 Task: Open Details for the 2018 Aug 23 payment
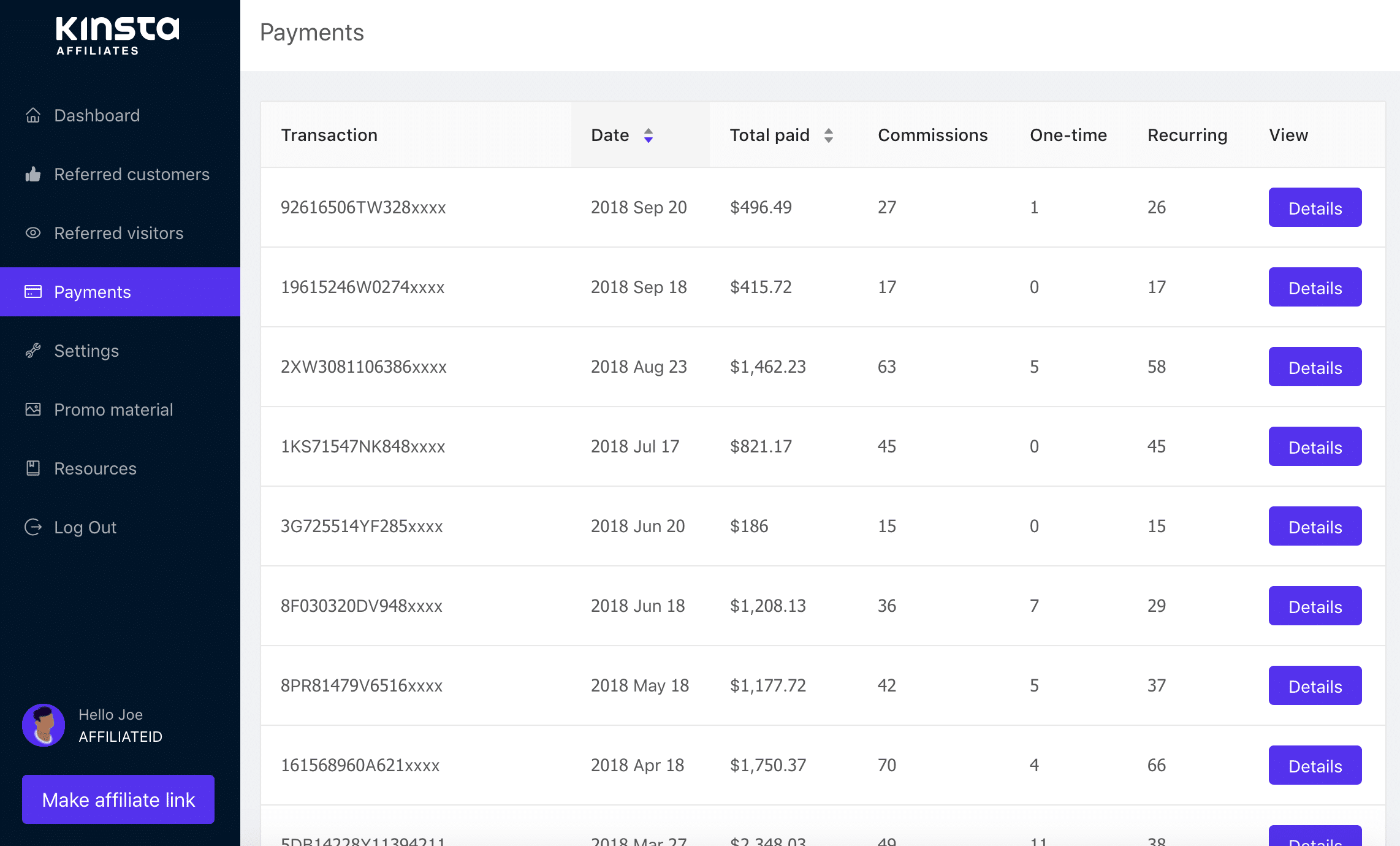[x=1315, y=367]
